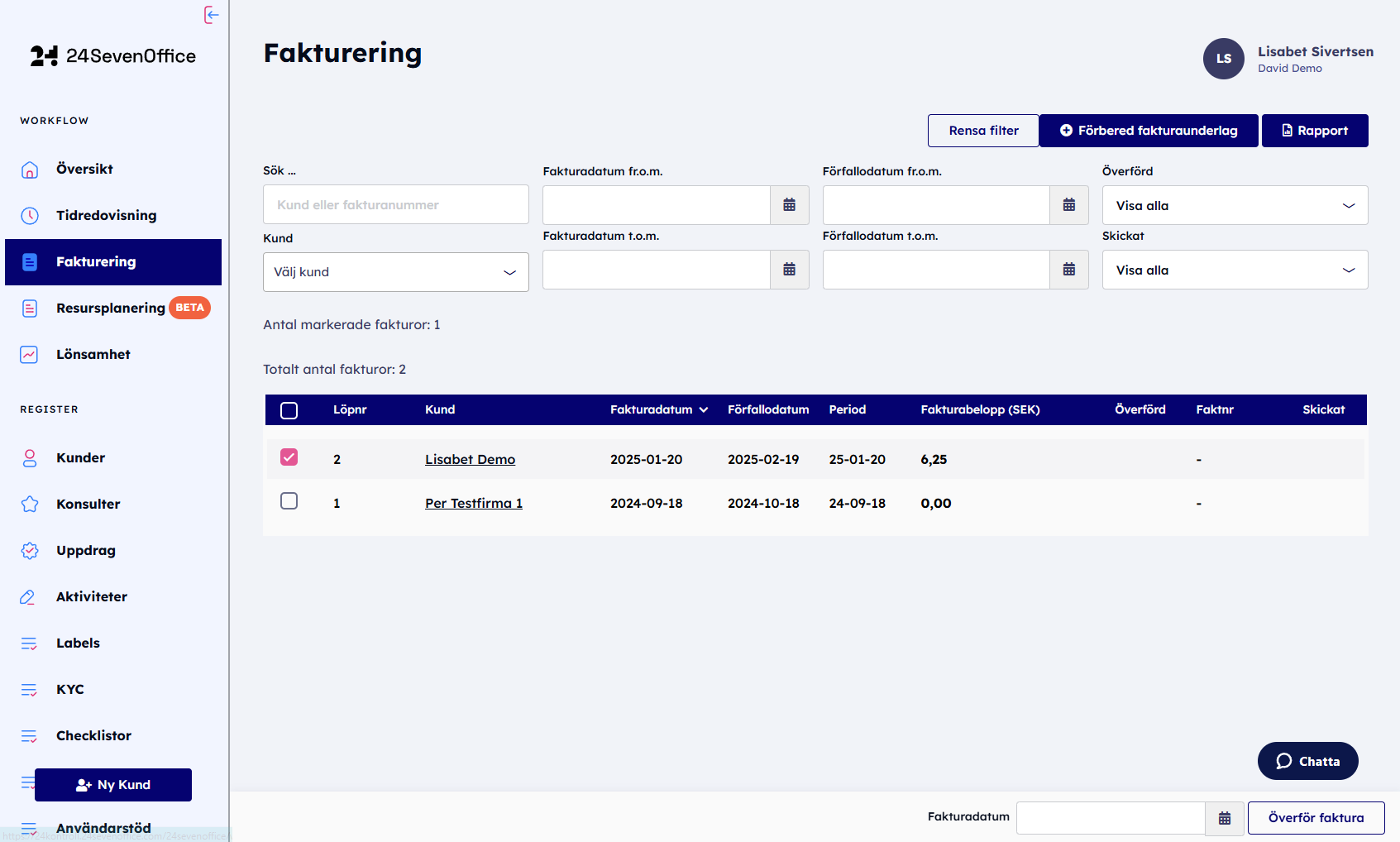Open Resursplanering from the sidebar
The width and height of the screenshot is (1400, 842).
pyautogui.click(x=110, y=308)
